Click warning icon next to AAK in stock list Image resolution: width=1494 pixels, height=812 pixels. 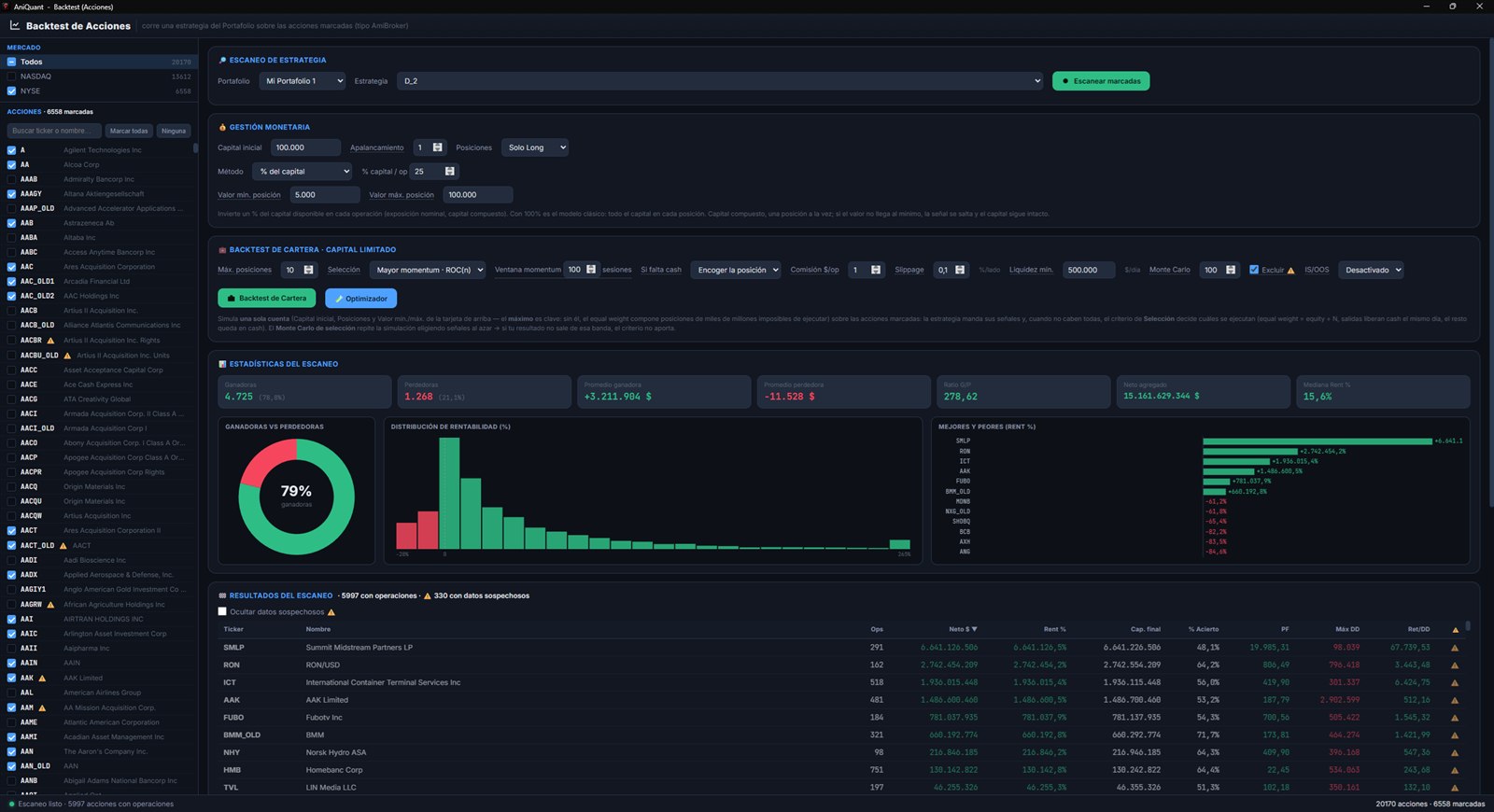click(x=42, y=679)
